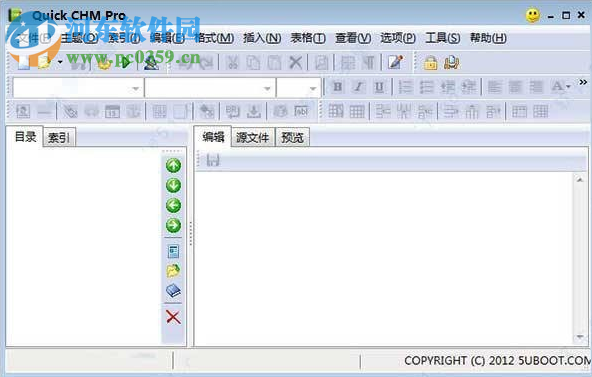Click the COPYRIGHT (C) 2012 5UBOOT.COM text
This screenshot has height=377, width=592.
498,361
